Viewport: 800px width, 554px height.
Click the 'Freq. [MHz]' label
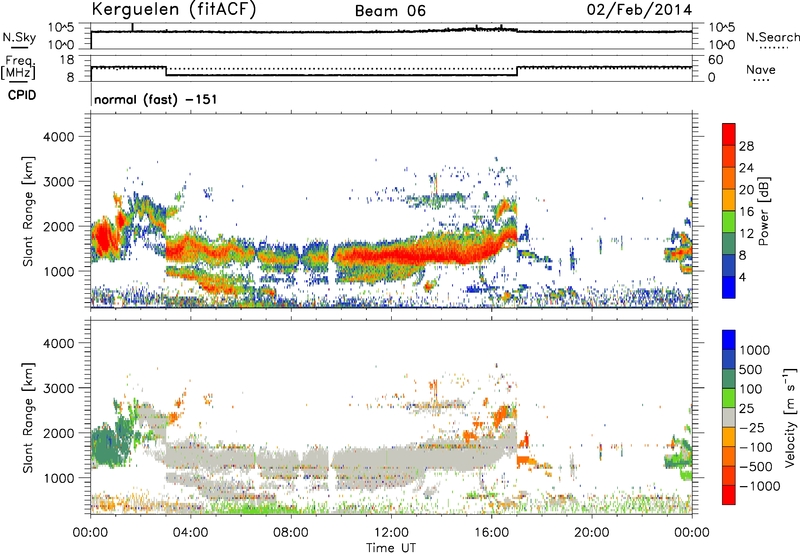pyautogui.click(x=18, y=67)
